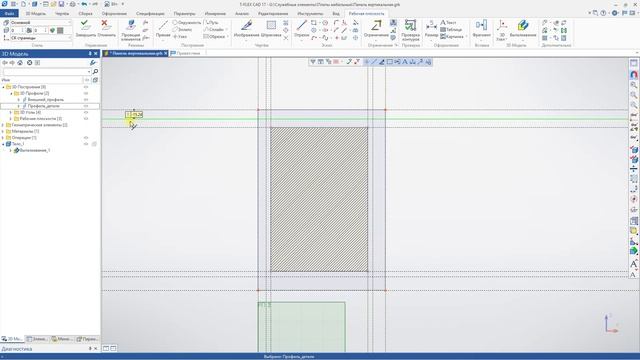Open the Ограничение constraint tool

[x=376, y=29]
